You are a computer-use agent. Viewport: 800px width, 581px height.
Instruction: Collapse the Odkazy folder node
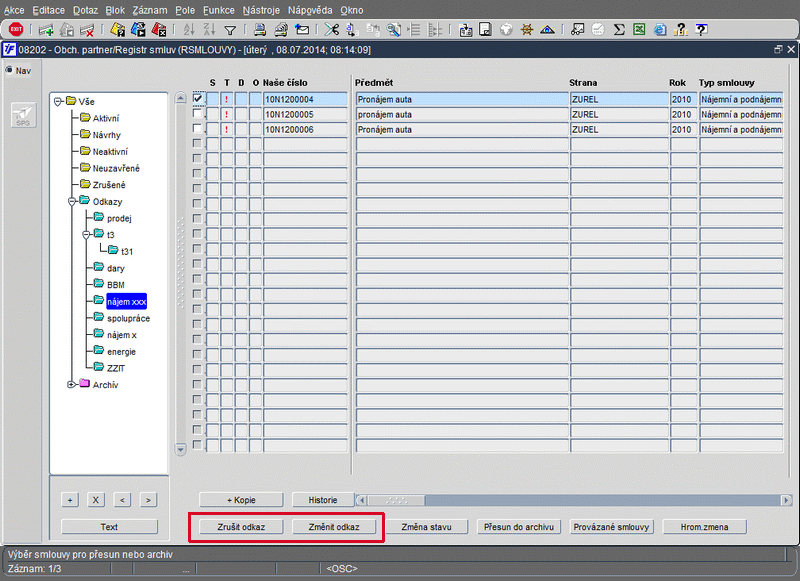click(x=72, y=201)
